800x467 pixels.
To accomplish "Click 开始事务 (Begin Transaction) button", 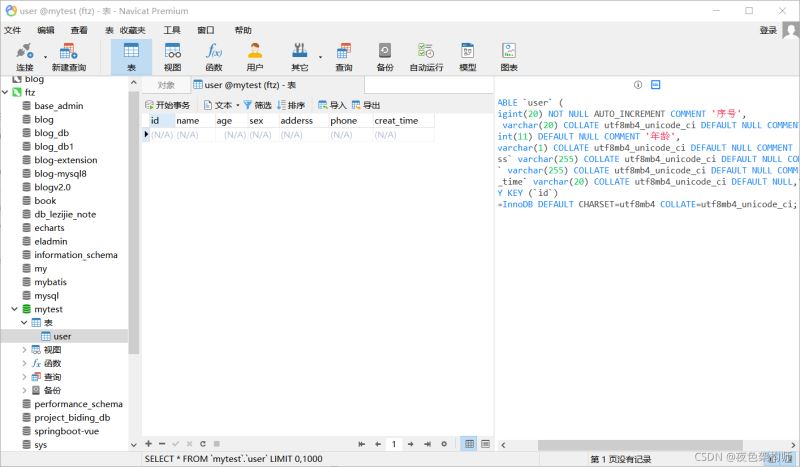I will point(167,105).
